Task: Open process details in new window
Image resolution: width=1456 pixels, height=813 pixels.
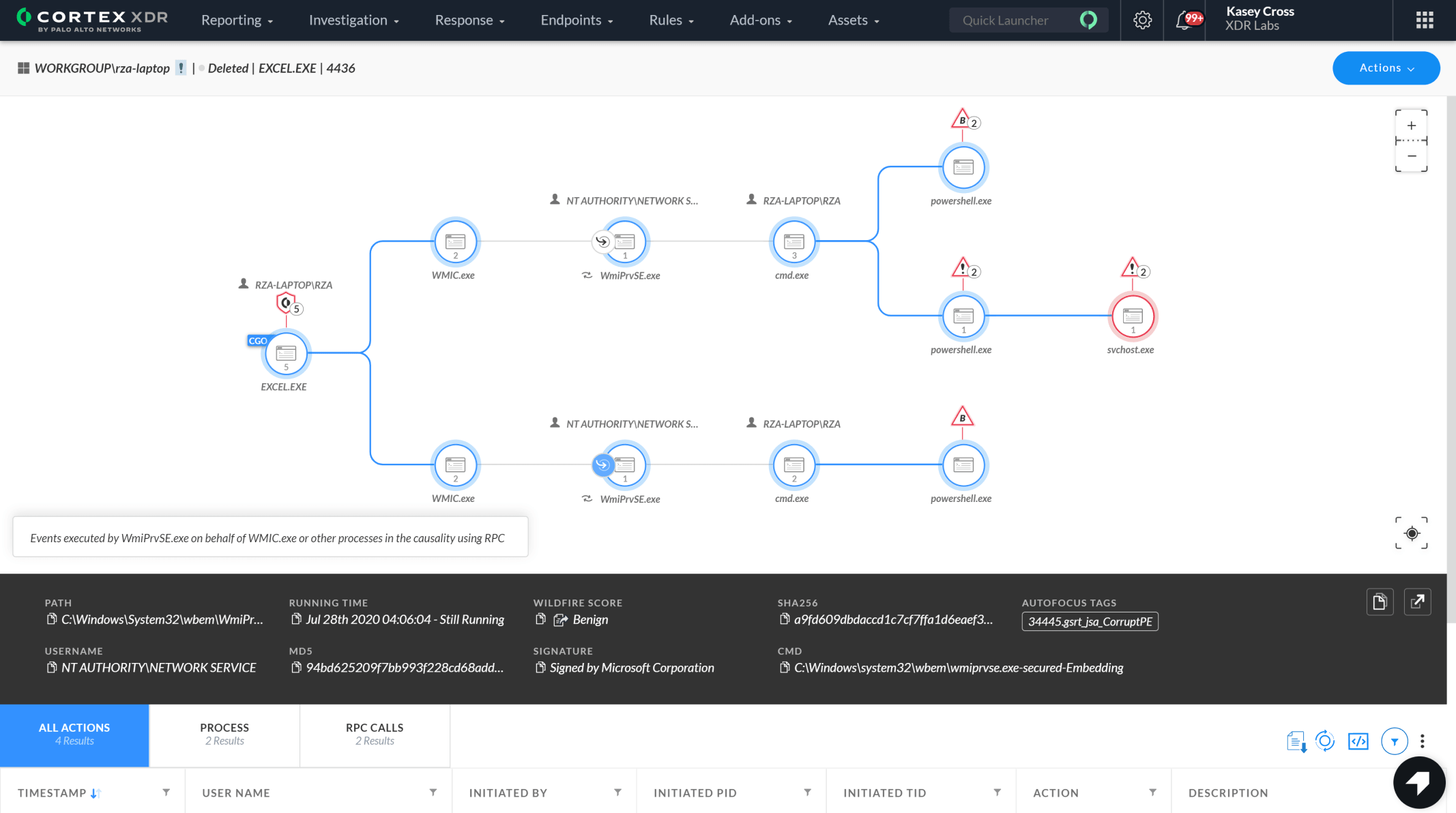Action: (x=1418, y=602)
